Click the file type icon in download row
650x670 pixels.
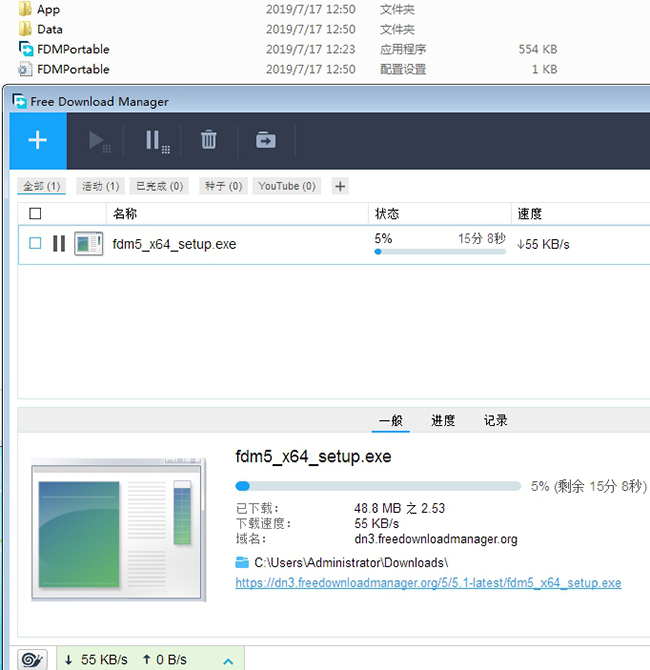(x=88, y=243)
